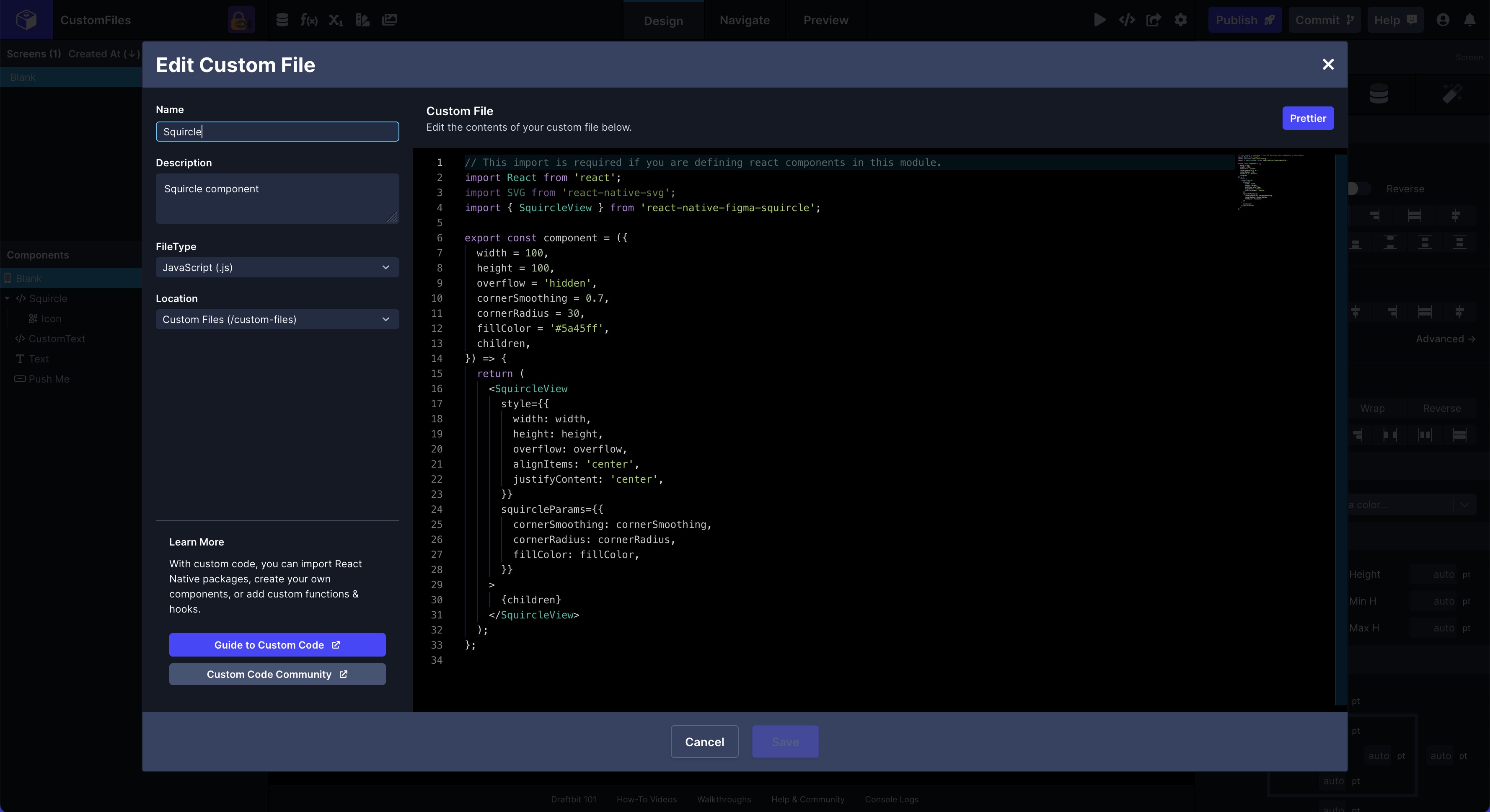Switch to the Navigate tab
1490x812 pixels.
(x=745, y=20)
